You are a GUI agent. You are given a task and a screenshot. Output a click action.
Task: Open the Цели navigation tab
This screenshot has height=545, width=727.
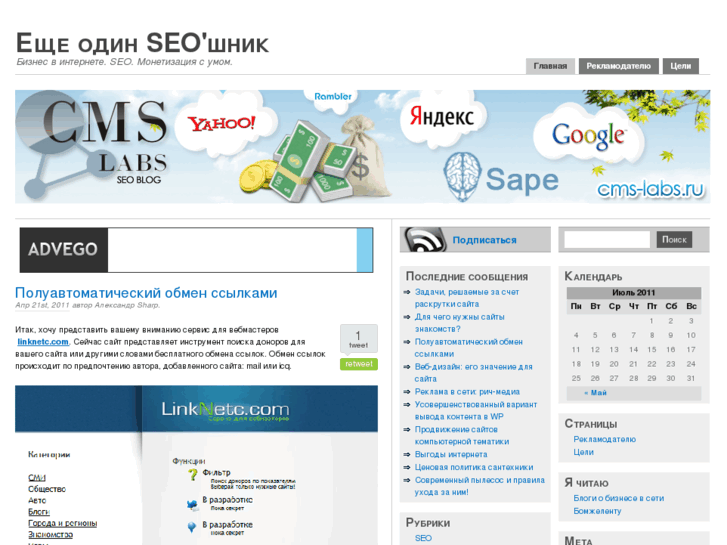tap(681, 66)
